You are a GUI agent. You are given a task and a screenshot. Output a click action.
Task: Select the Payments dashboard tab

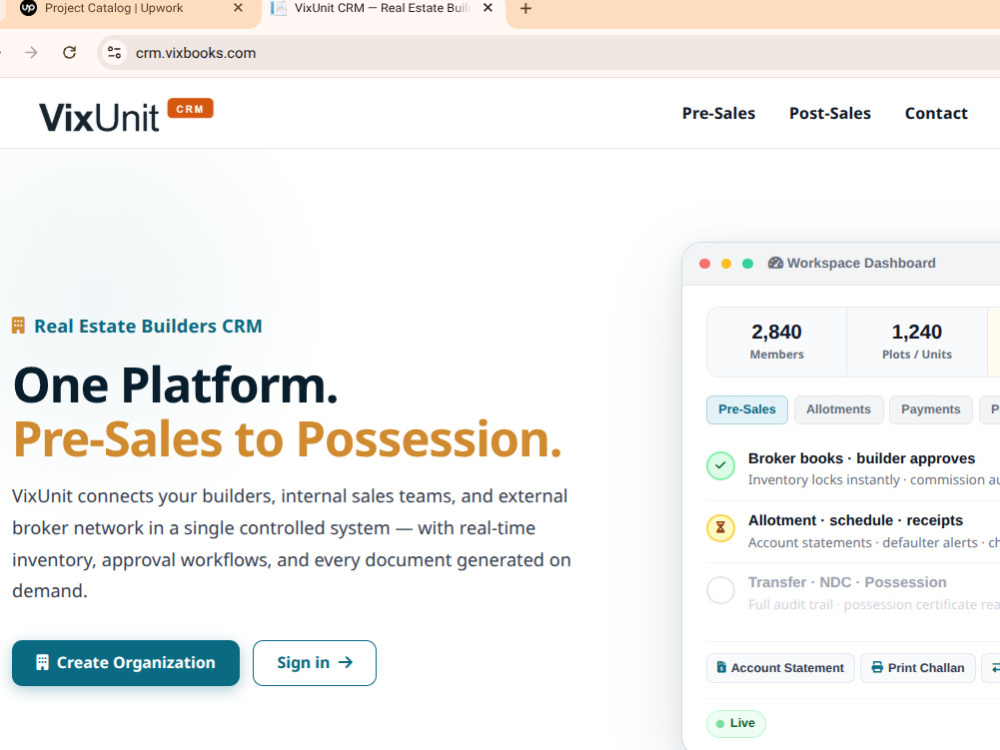[x=930, y=409]
